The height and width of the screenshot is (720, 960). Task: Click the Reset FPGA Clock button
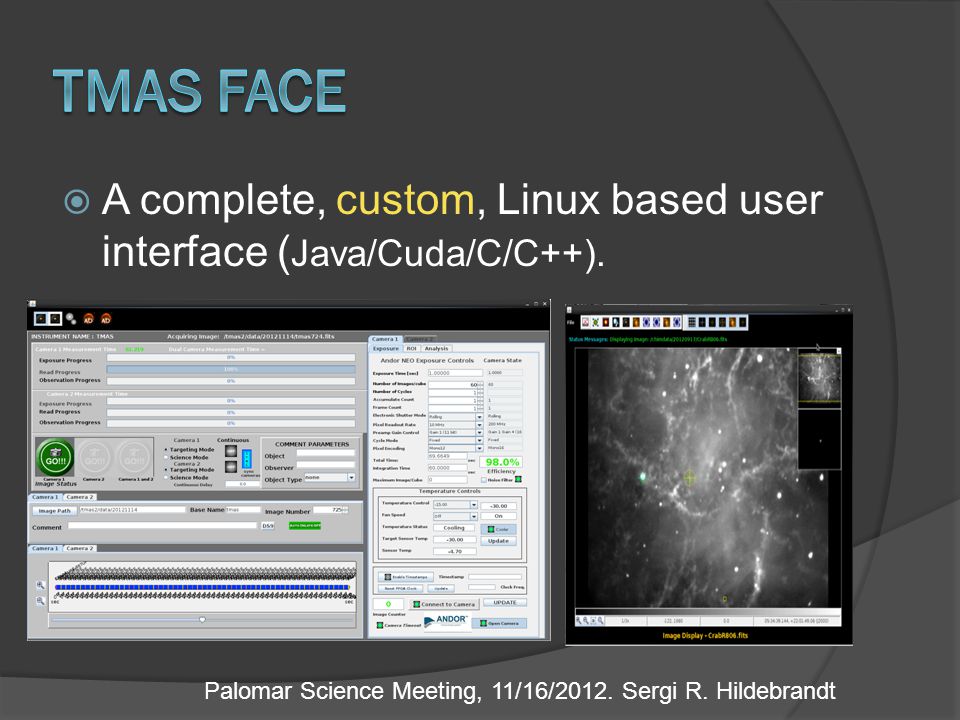[401, 588]
